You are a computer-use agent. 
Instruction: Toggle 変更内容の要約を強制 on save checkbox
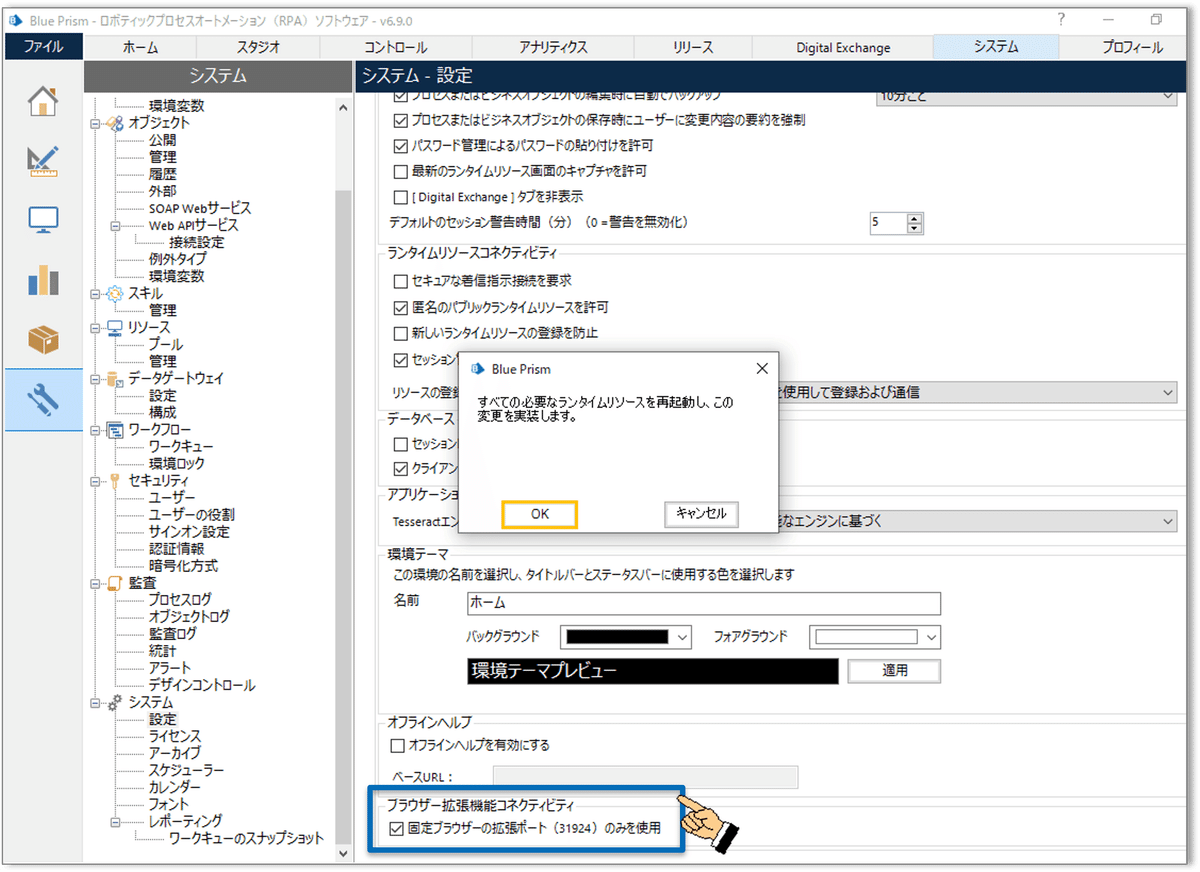(x=401, y=120)
